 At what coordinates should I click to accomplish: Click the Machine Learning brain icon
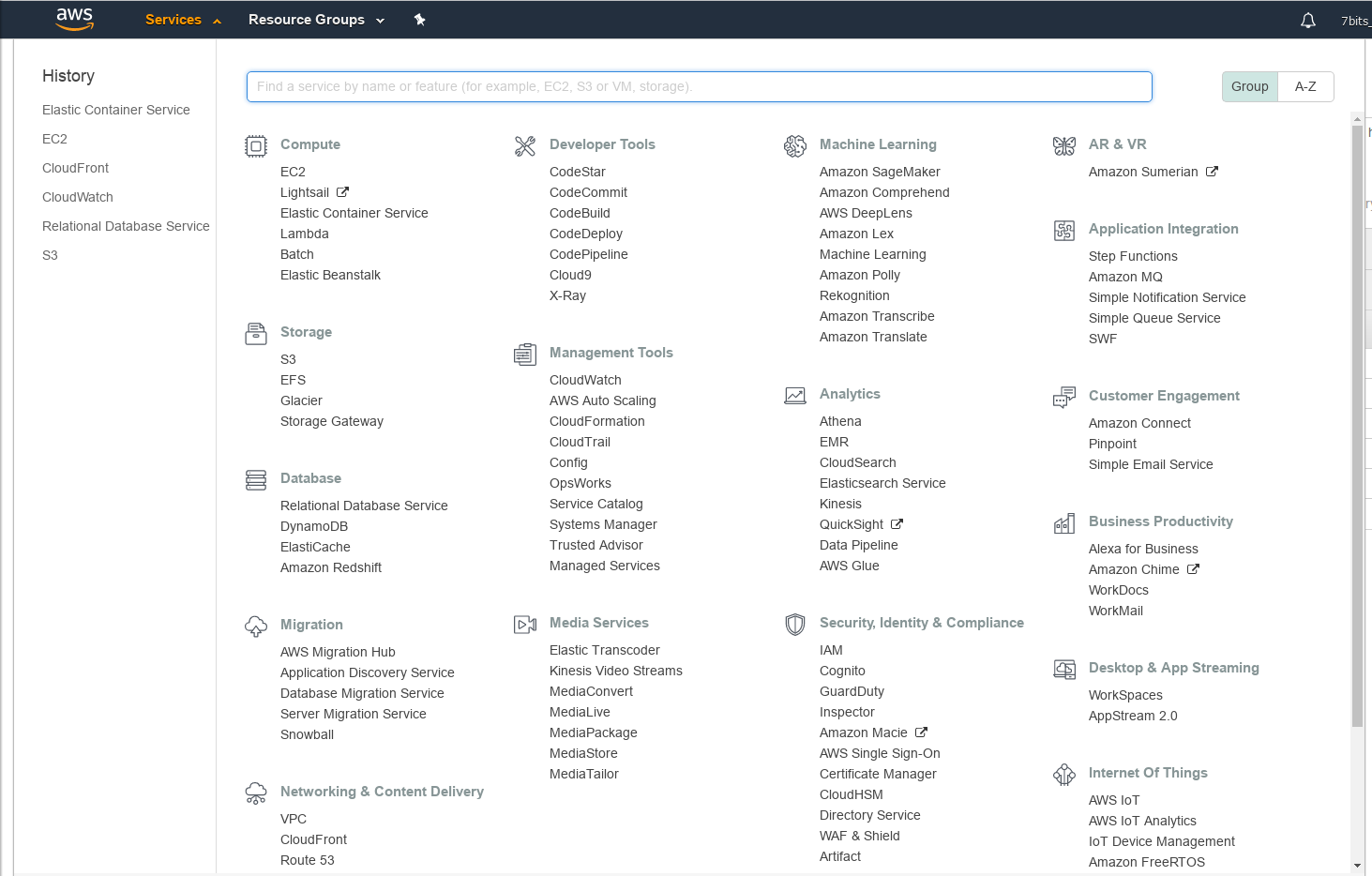click(795, 146)
